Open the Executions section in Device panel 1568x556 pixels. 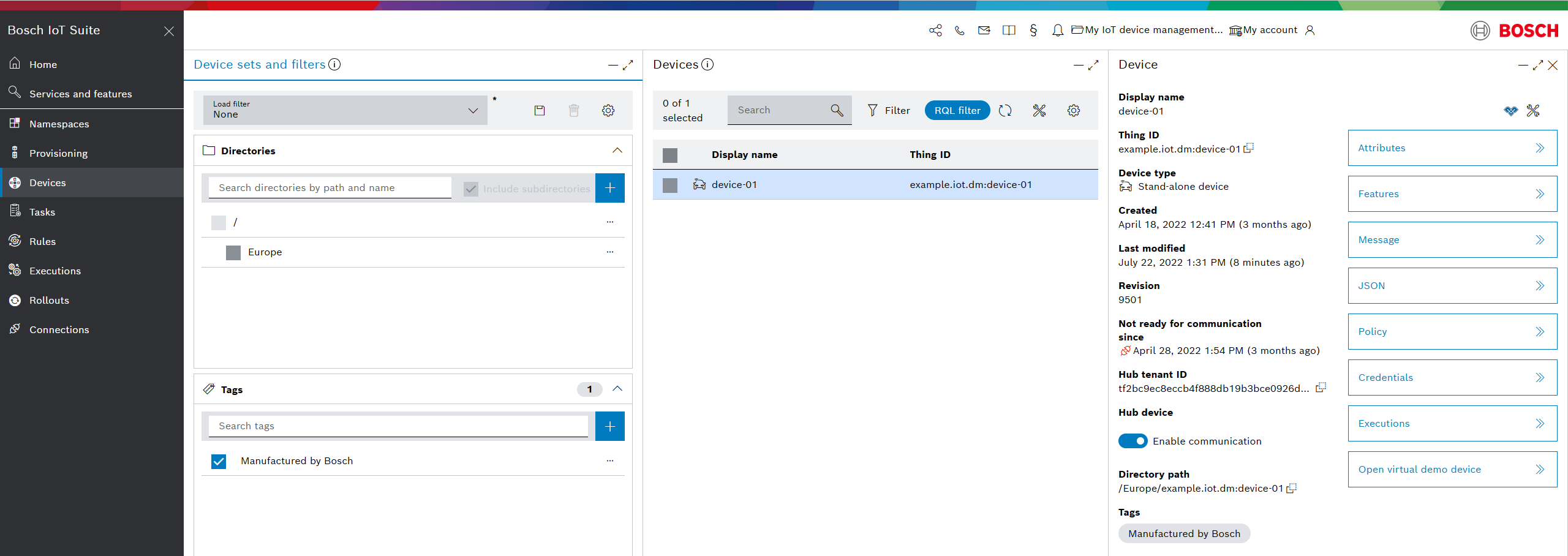click(x=1453, y=423)
